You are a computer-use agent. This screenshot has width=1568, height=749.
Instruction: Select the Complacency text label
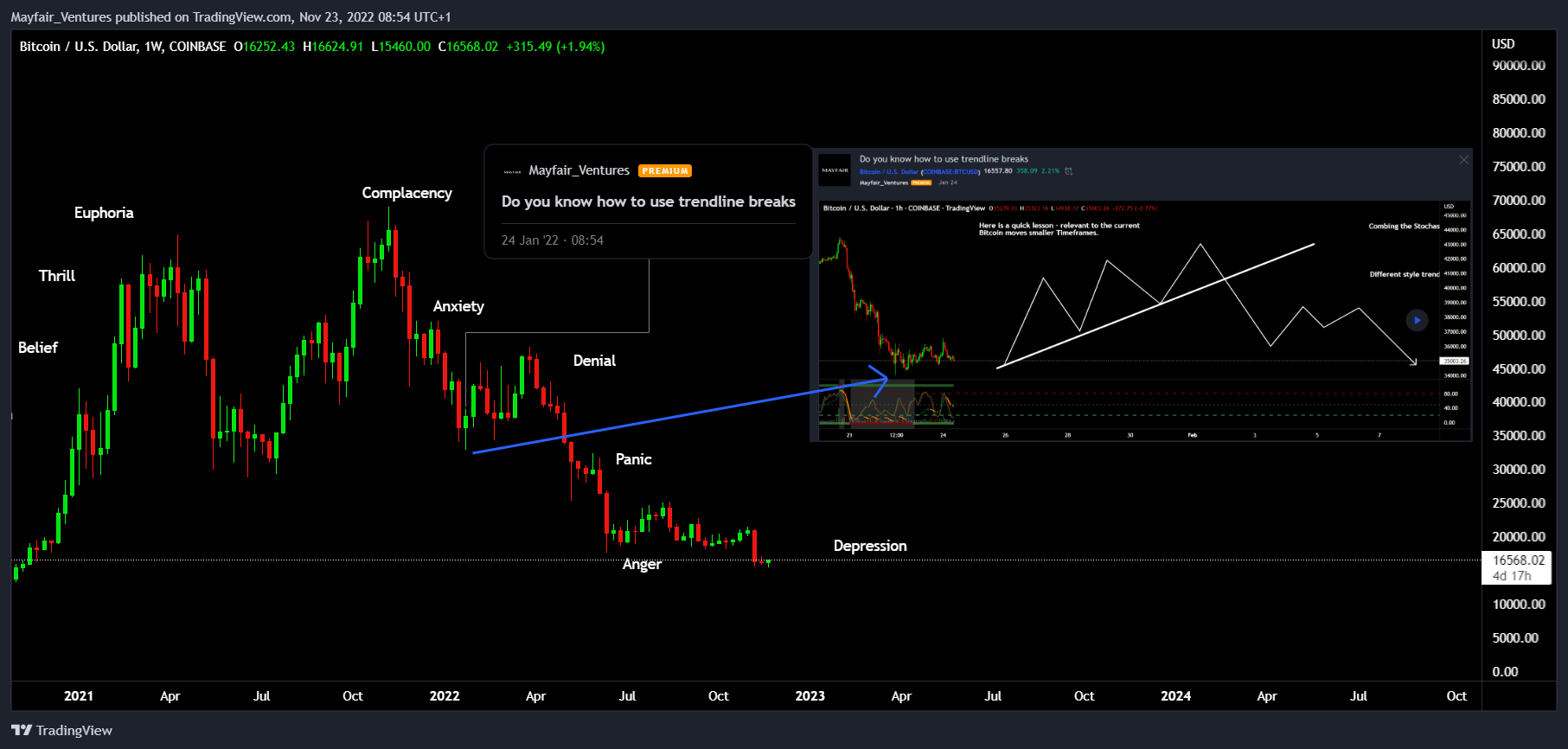(x=406, y=193)
